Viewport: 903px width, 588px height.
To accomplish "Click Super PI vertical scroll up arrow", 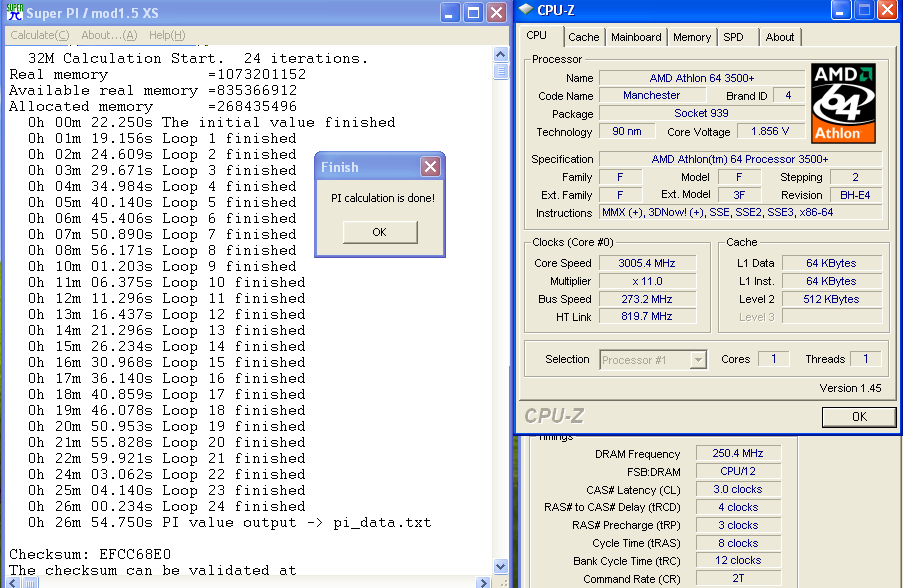I will click(500, 55).
